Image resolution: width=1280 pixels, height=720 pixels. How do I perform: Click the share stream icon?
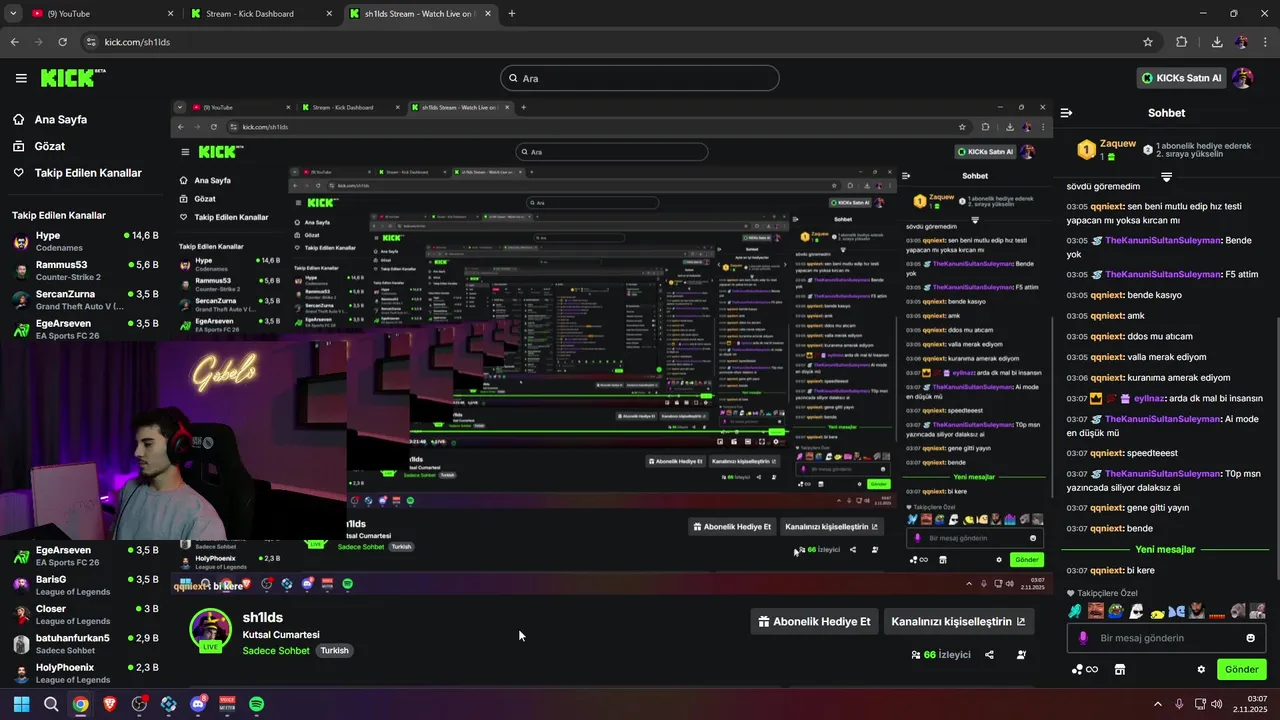(x=989, y=655)
